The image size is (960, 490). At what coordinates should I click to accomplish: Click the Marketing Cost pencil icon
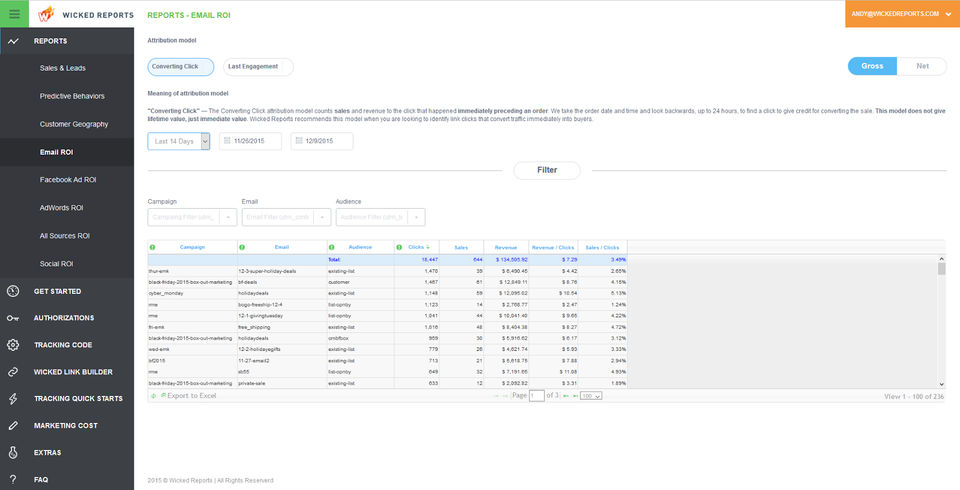[13, 425]
